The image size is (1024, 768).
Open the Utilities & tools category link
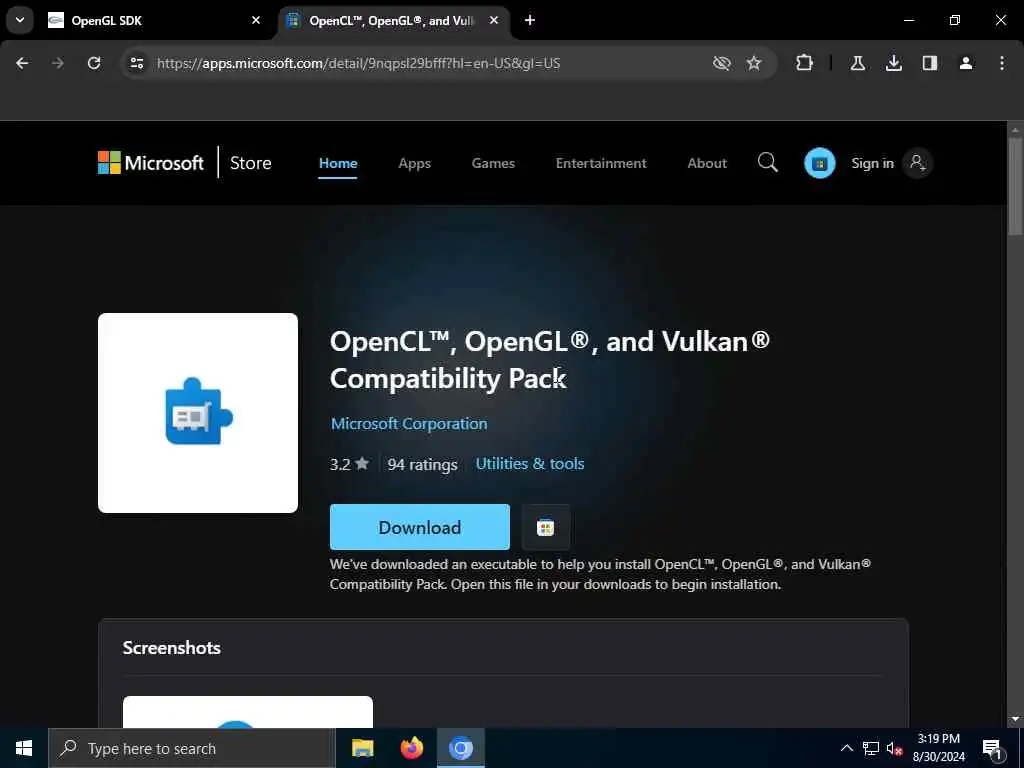[530, 464]
